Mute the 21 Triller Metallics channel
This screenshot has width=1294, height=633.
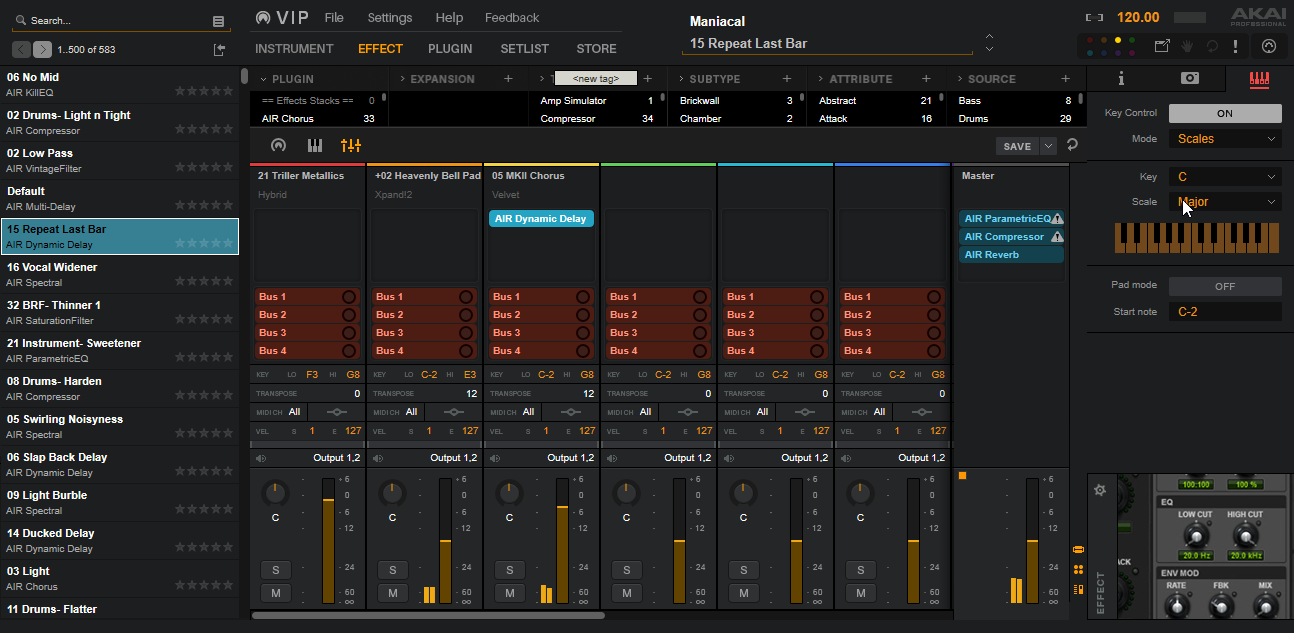pyautogui.click(x=276, y=593)
